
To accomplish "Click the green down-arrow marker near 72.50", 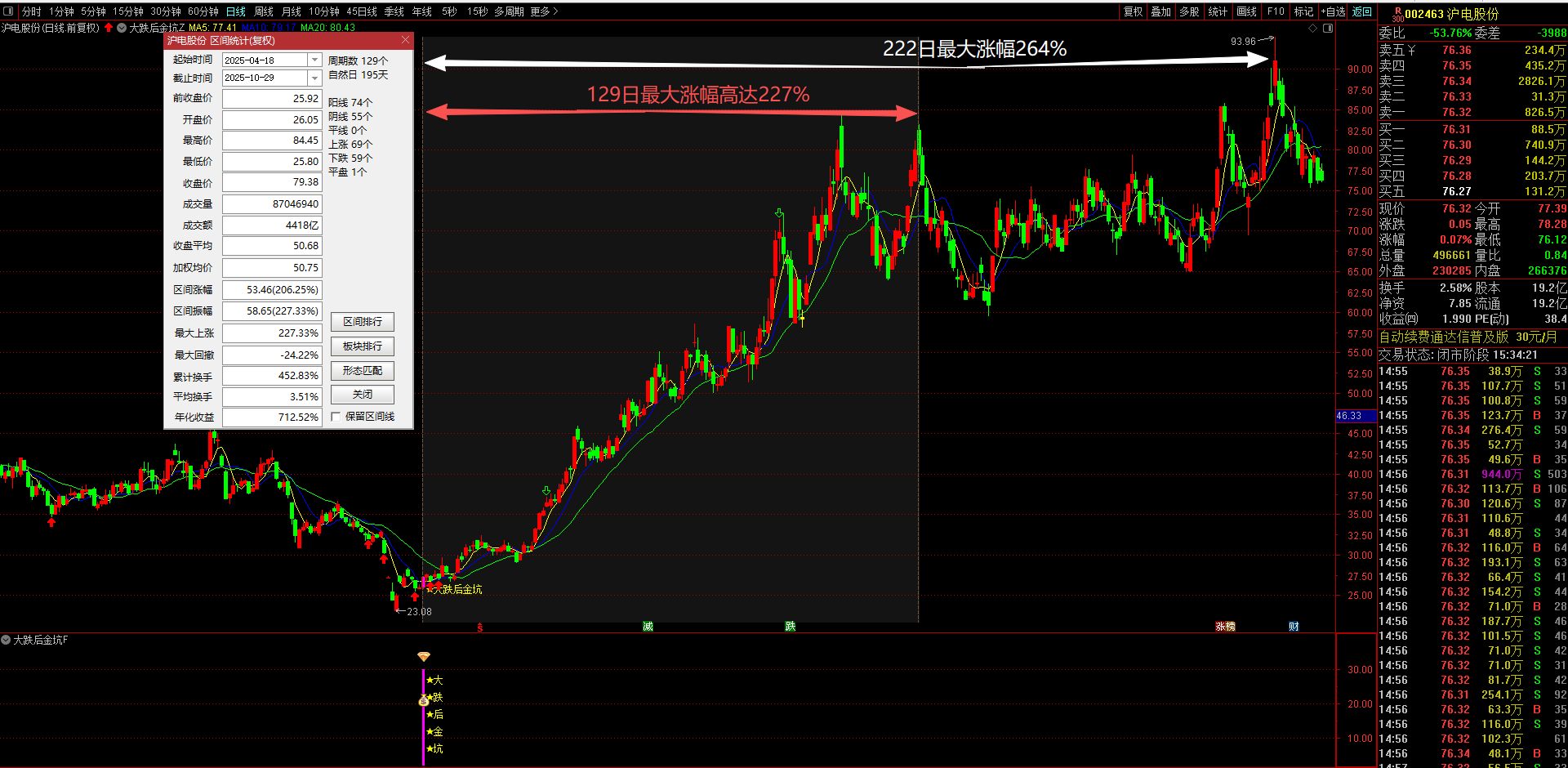I will tap(779, 214).
